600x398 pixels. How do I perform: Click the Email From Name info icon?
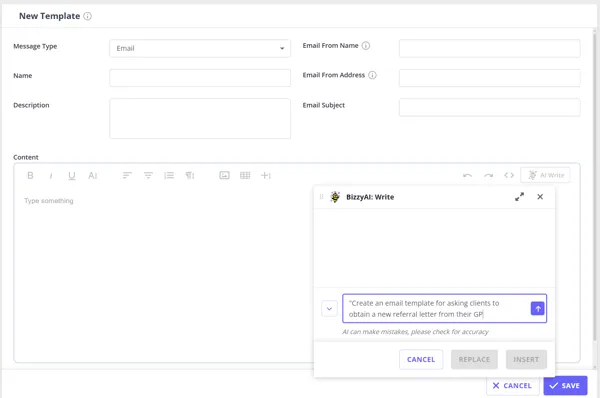[366, 46]
